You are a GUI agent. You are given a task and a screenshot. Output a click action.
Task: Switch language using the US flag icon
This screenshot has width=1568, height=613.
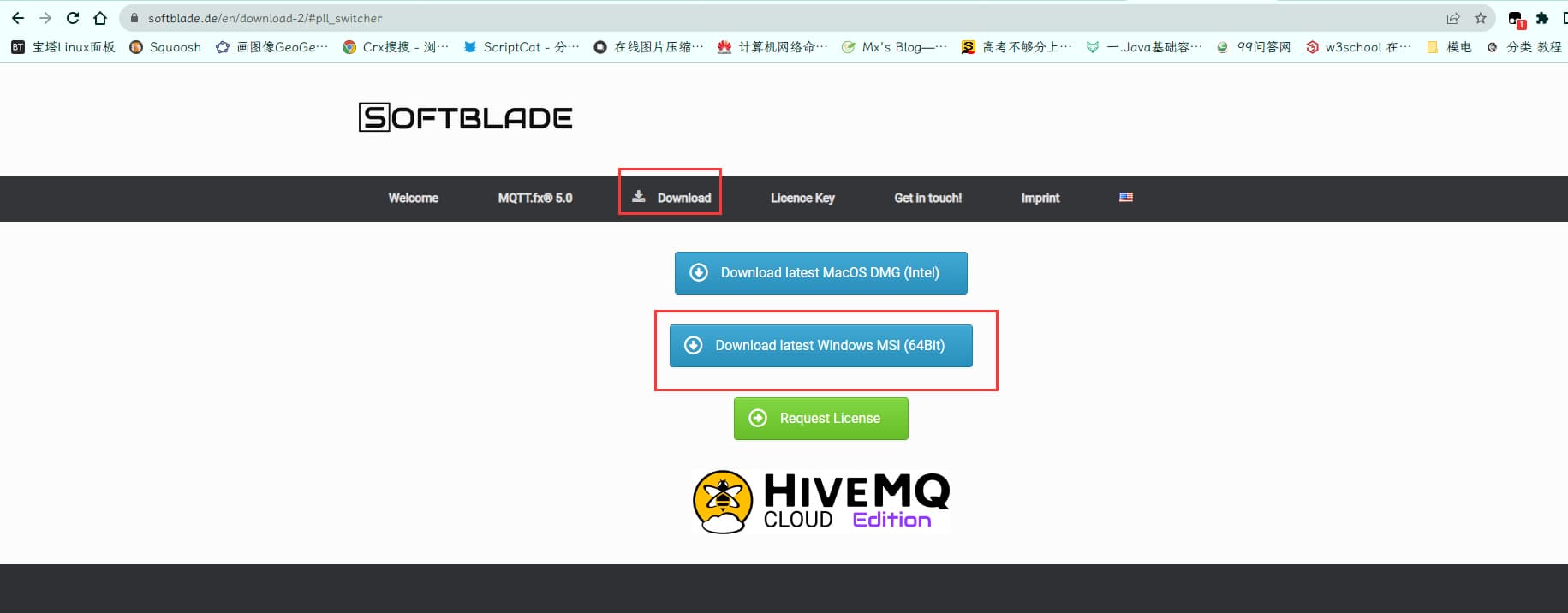pyautogui.click(x=1125, y=198)
